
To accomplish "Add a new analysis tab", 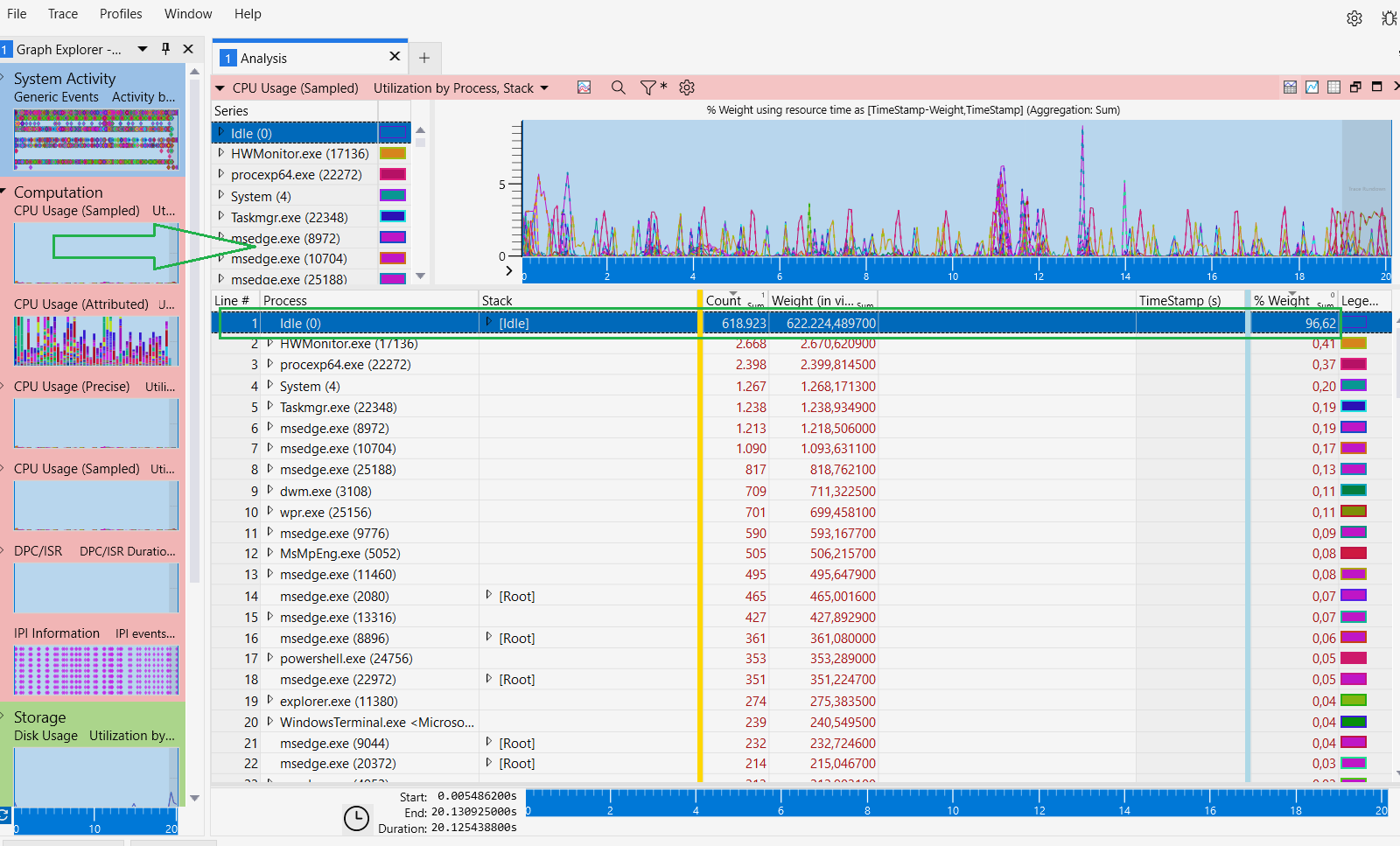I will click(424, 58).
